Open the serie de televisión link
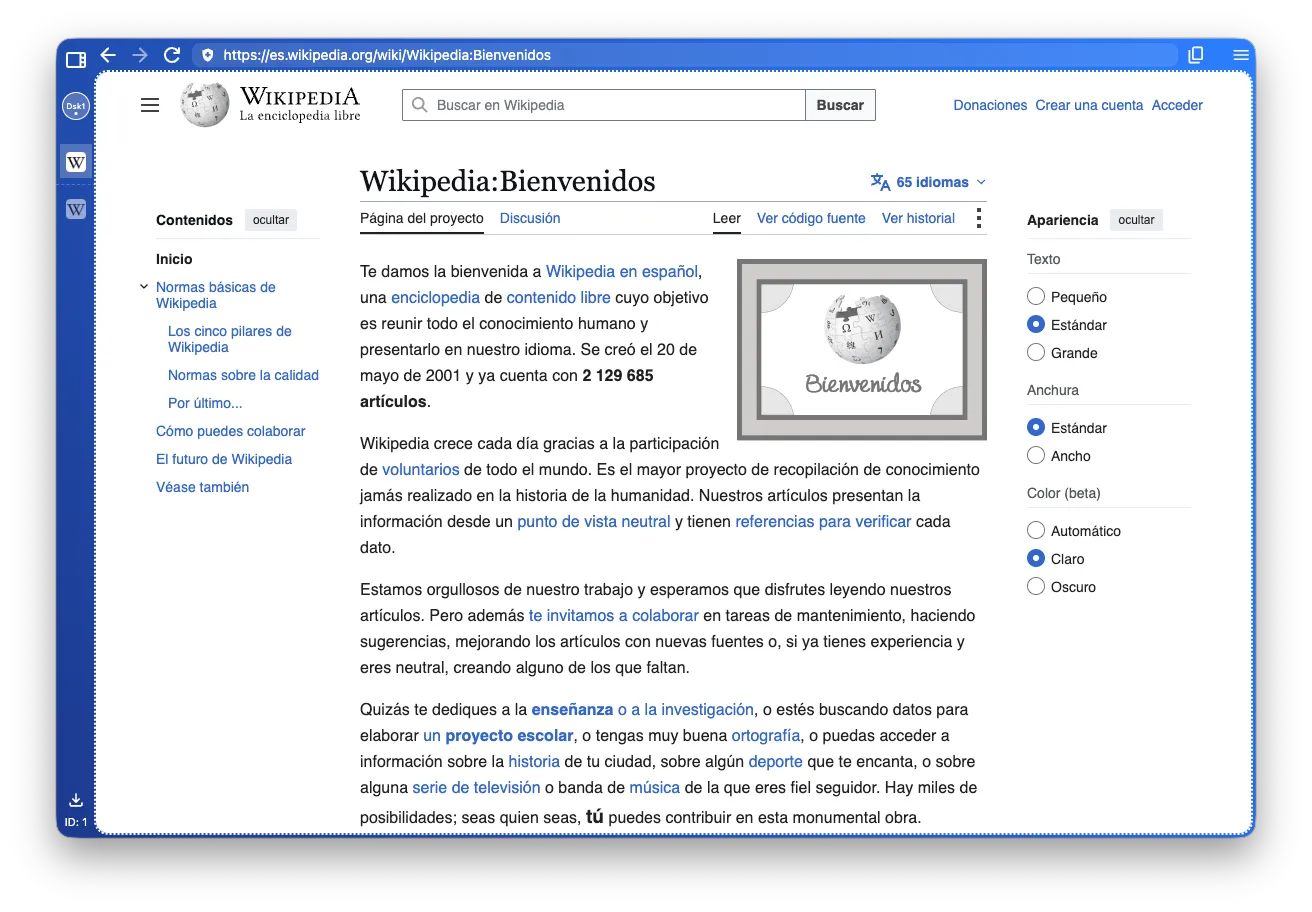 (x=476, y=787)
